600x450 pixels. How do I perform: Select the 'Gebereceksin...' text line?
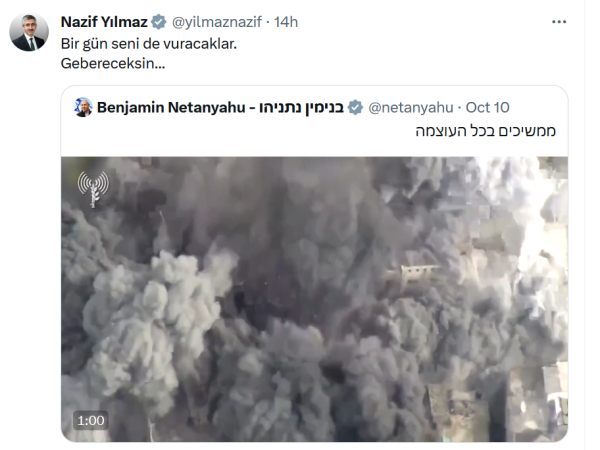point(113,63)
